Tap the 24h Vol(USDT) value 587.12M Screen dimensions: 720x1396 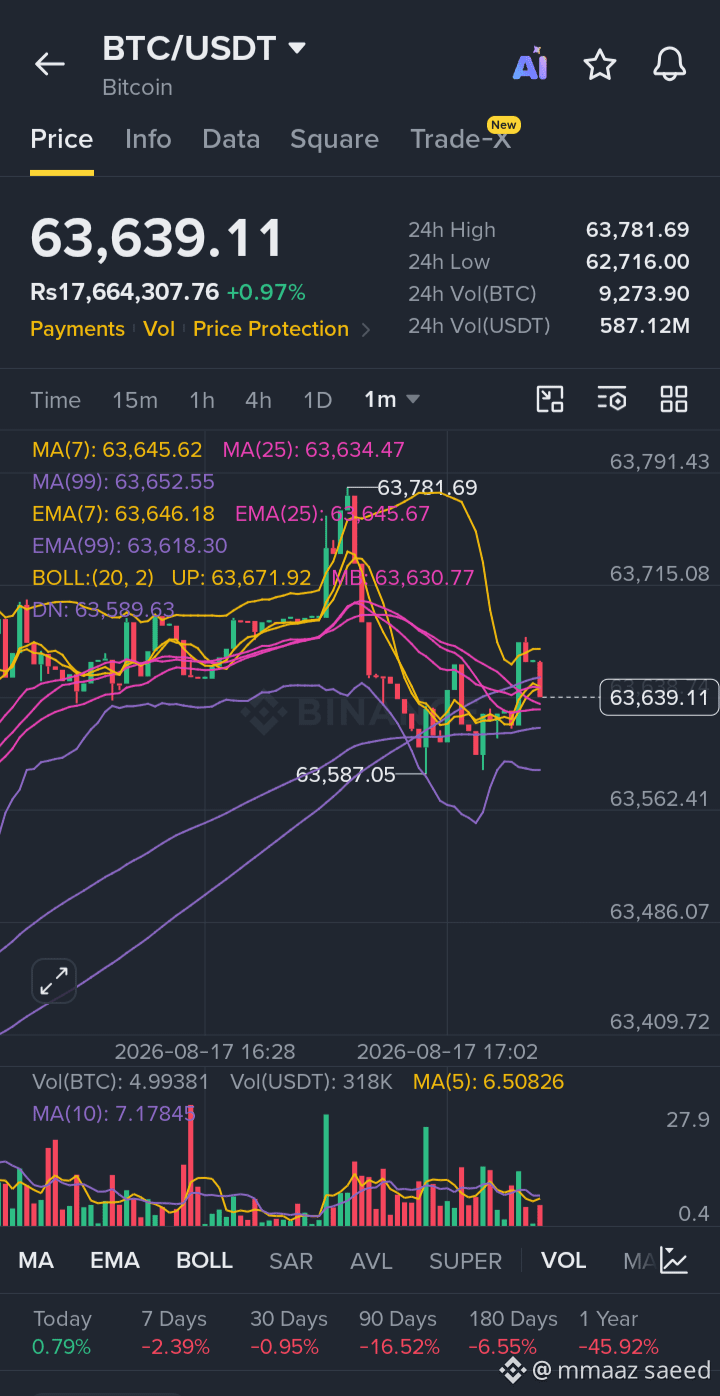(x=645, y=326)
